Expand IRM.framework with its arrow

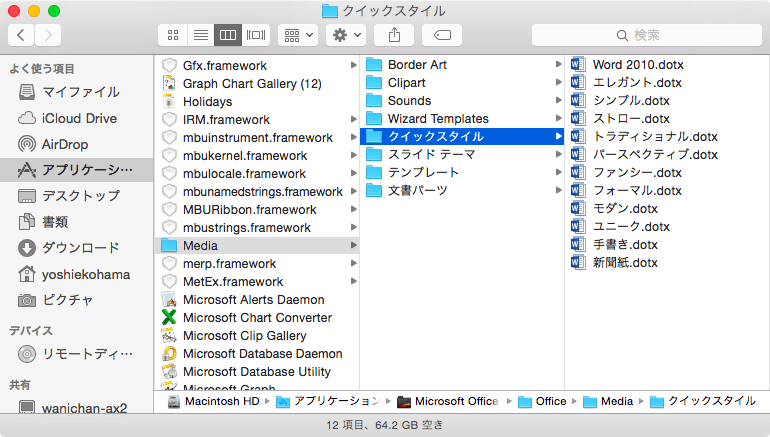pos(354,119)
